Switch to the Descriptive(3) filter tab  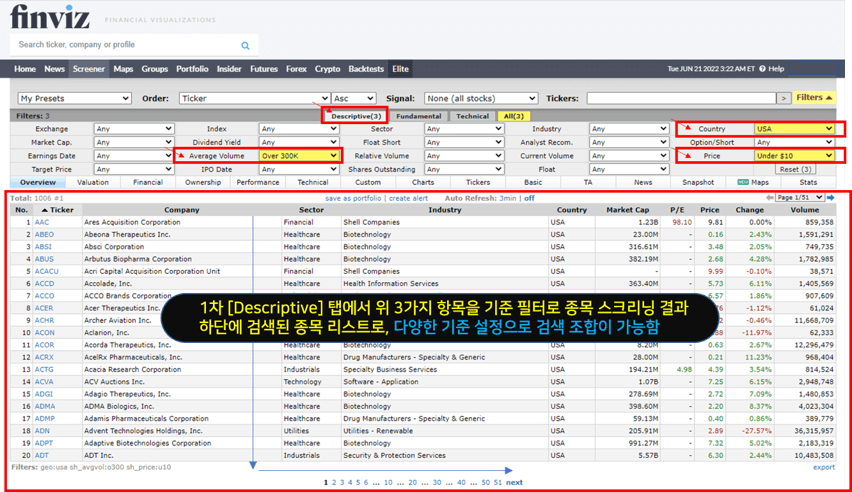pos(356,116)
